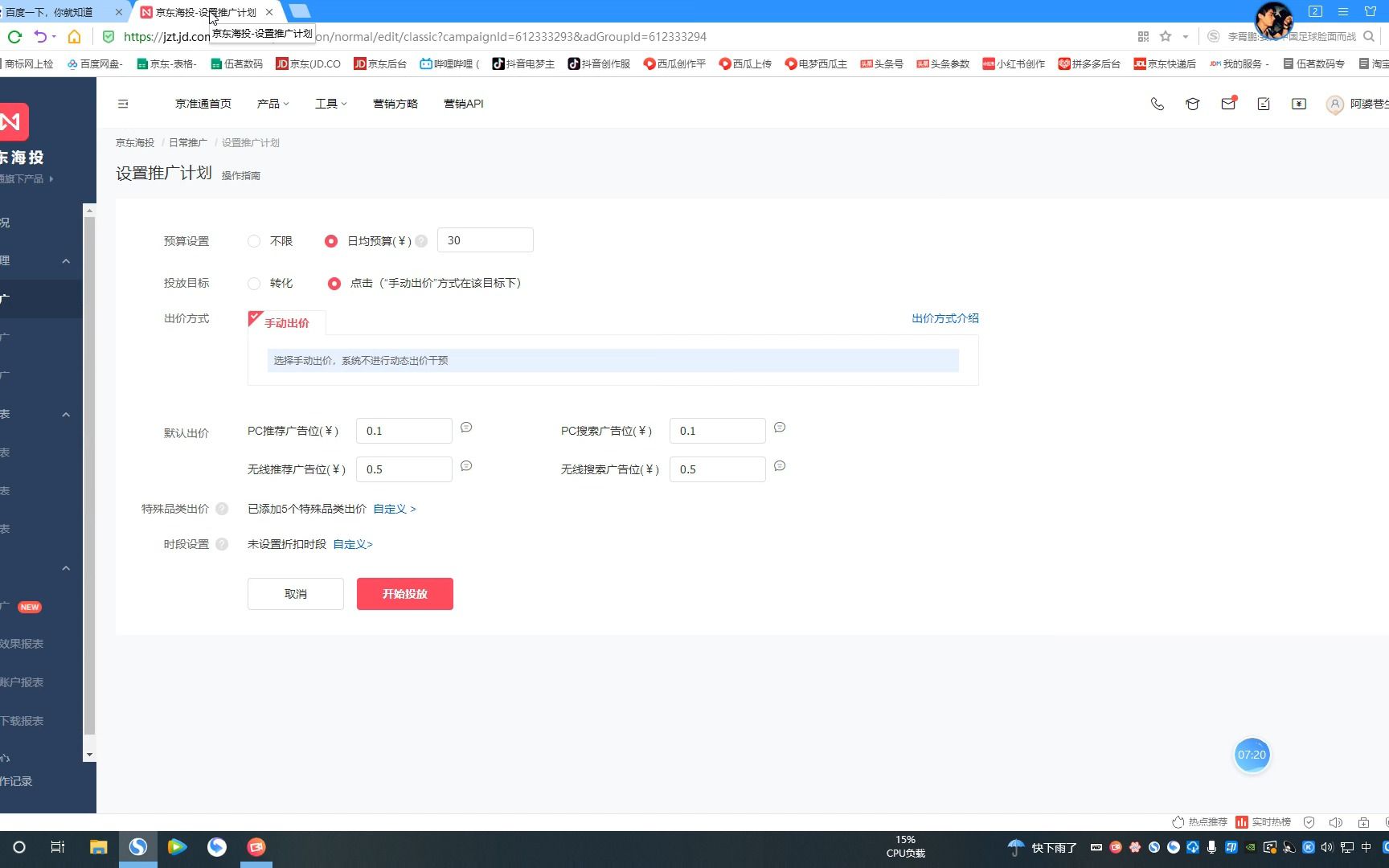Open 营销API in top navigation

click(464, 104)
